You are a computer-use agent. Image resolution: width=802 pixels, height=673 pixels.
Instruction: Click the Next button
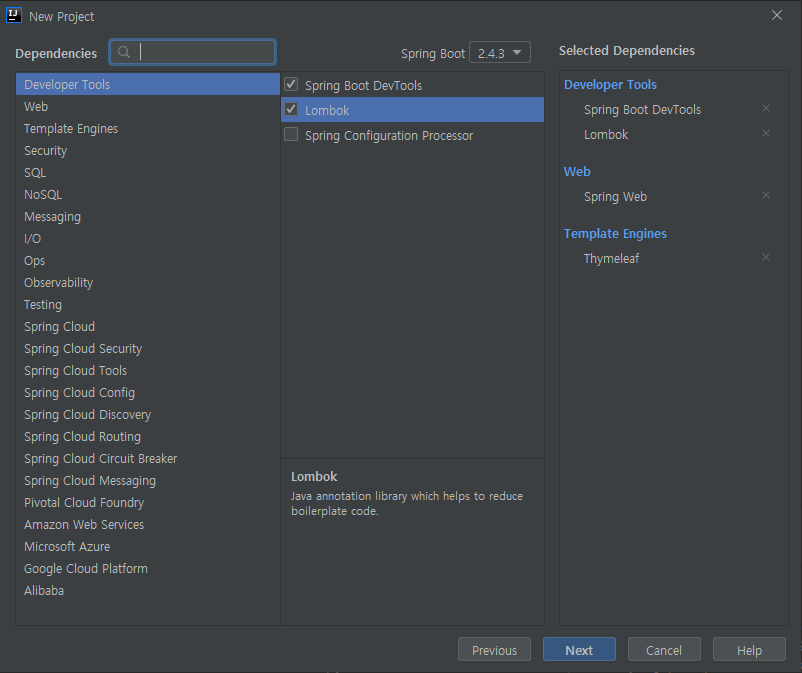point(579,650)
